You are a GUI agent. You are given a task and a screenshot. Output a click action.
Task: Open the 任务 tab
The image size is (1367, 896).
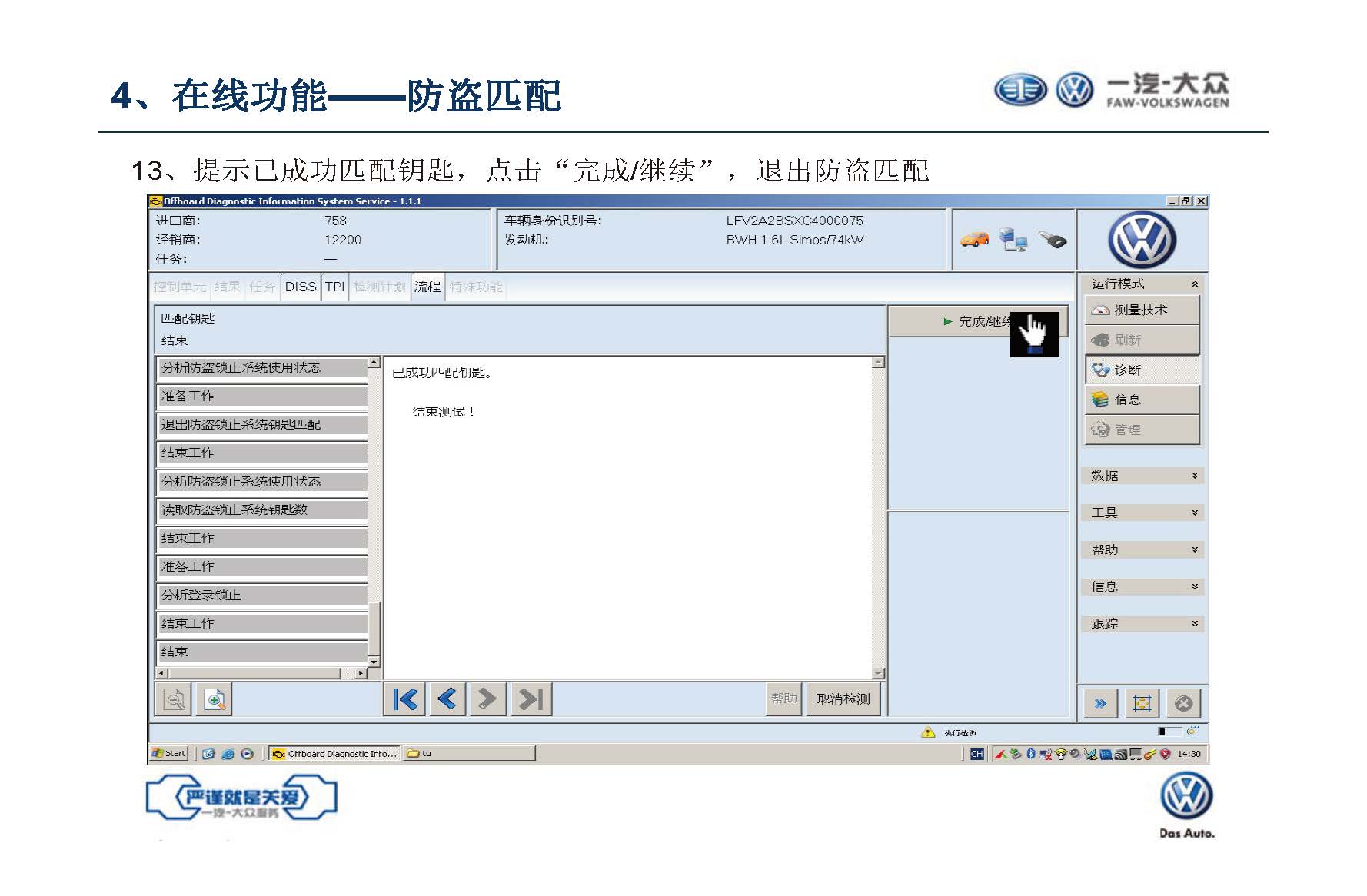pyautogui.click(x=262, y=287)
